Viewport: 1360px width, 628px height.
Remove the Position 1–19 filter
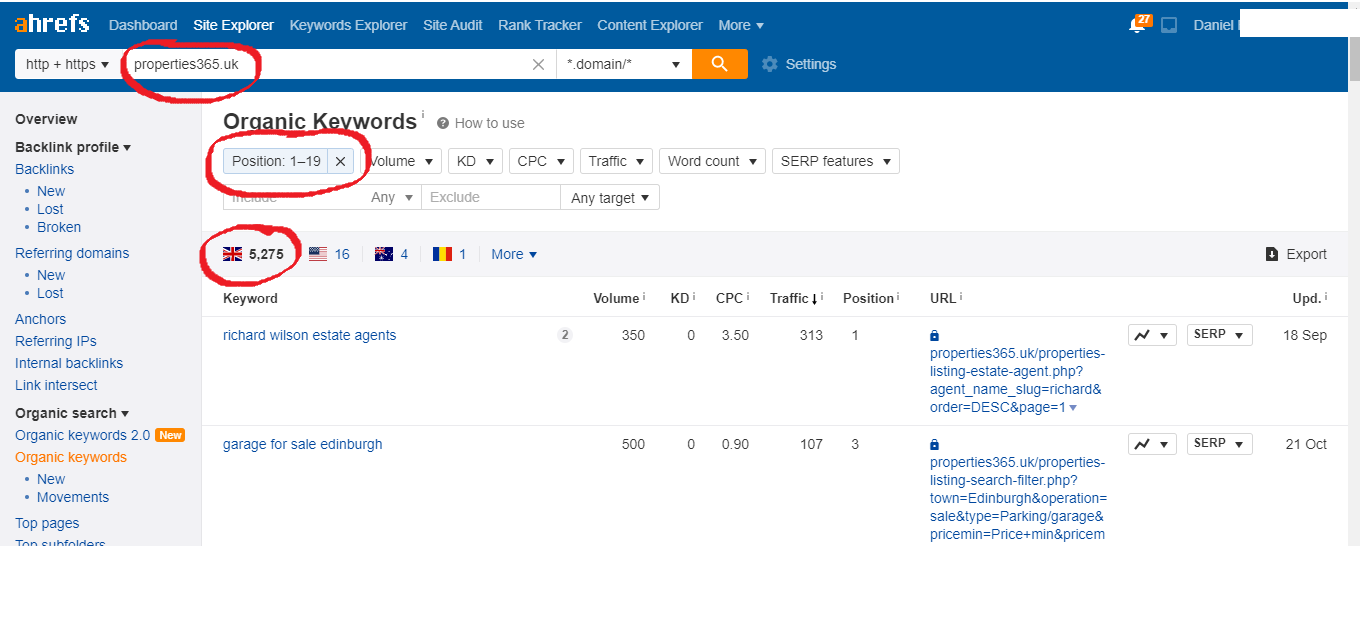pyautogui.click(x=340, y=161)
